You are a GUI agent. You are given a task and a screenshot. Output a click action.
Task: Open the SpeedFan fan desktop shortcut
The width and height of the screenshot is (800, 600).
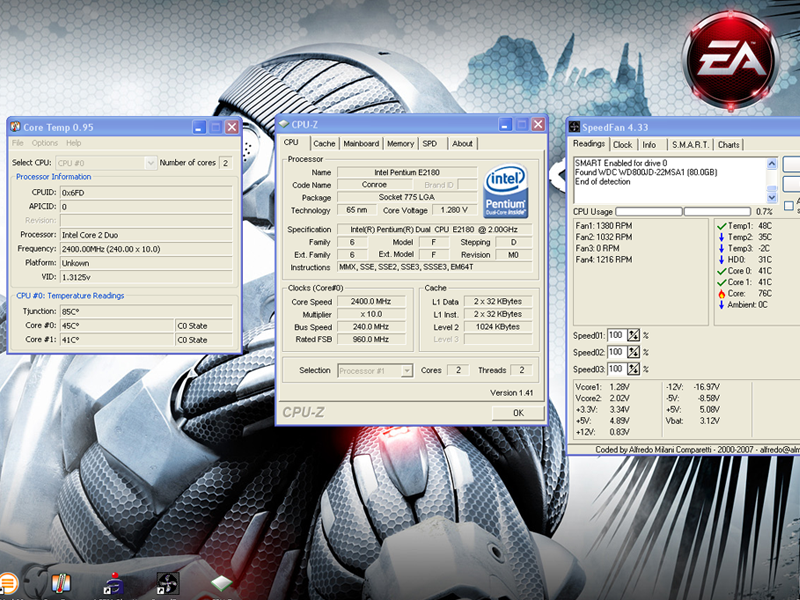tap(167, 584)
